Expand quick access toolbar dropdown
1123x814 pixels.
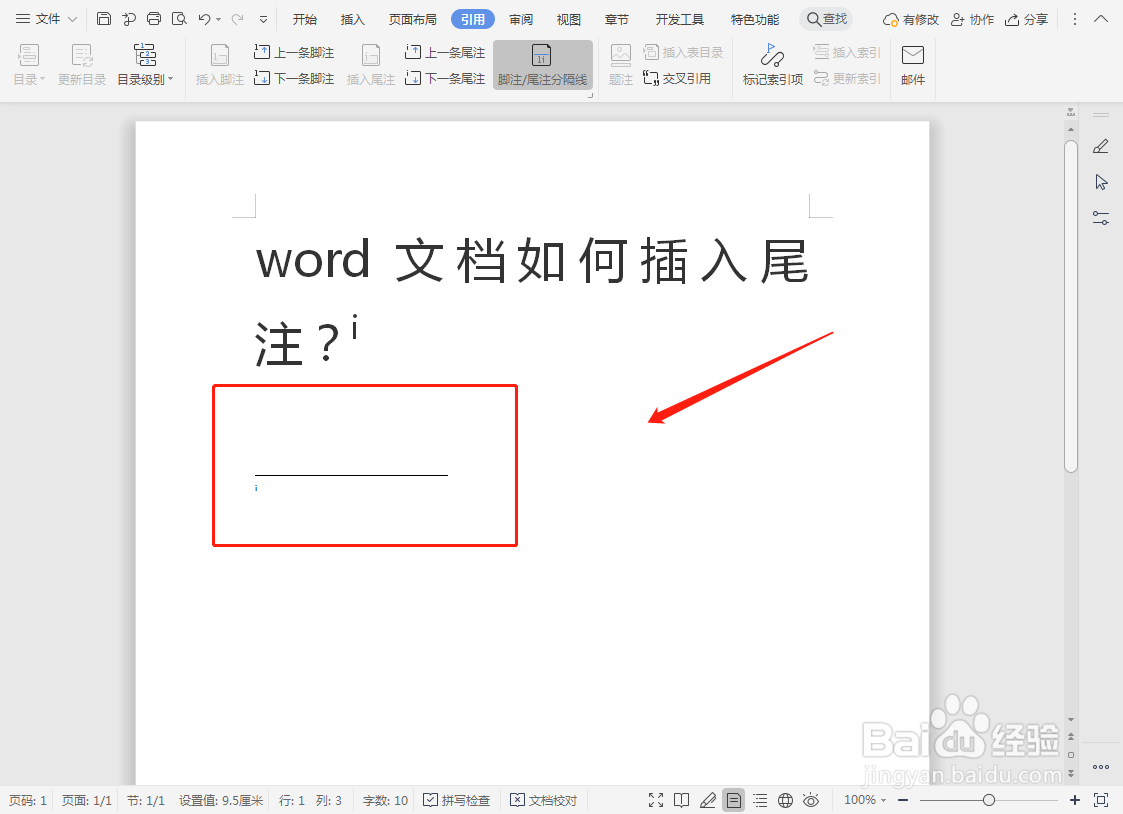click(264, 19)
